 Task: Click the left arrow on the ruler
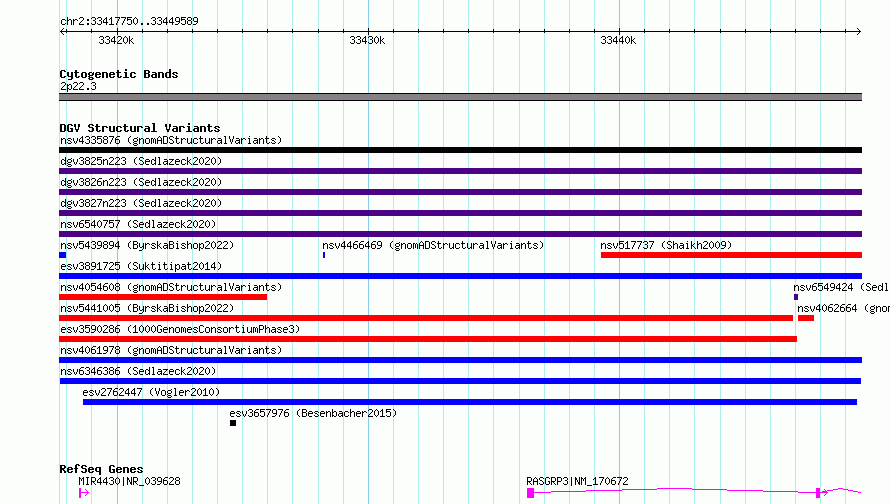(63, 31)
